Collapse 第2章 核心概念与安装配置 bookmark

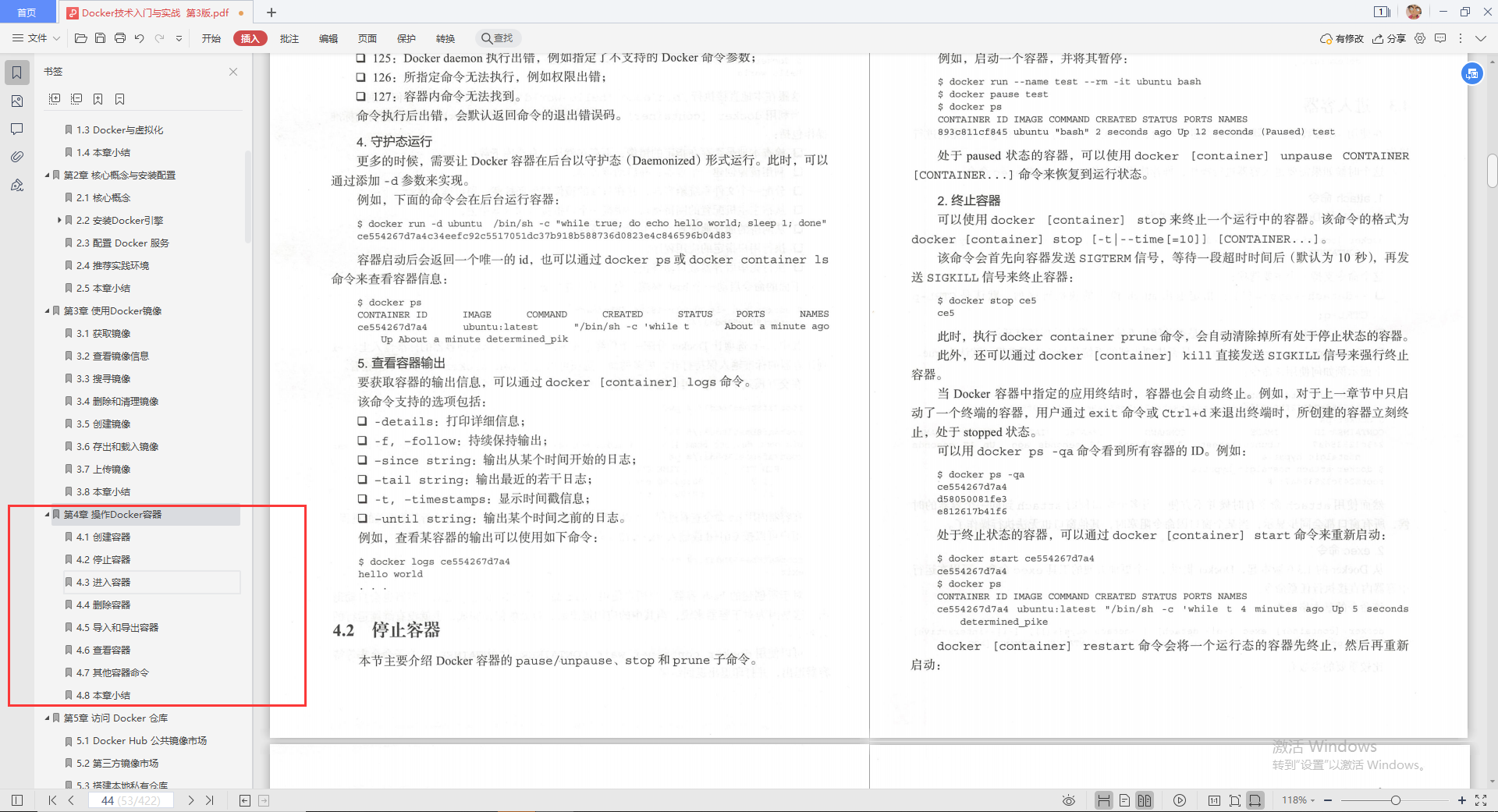47,176
